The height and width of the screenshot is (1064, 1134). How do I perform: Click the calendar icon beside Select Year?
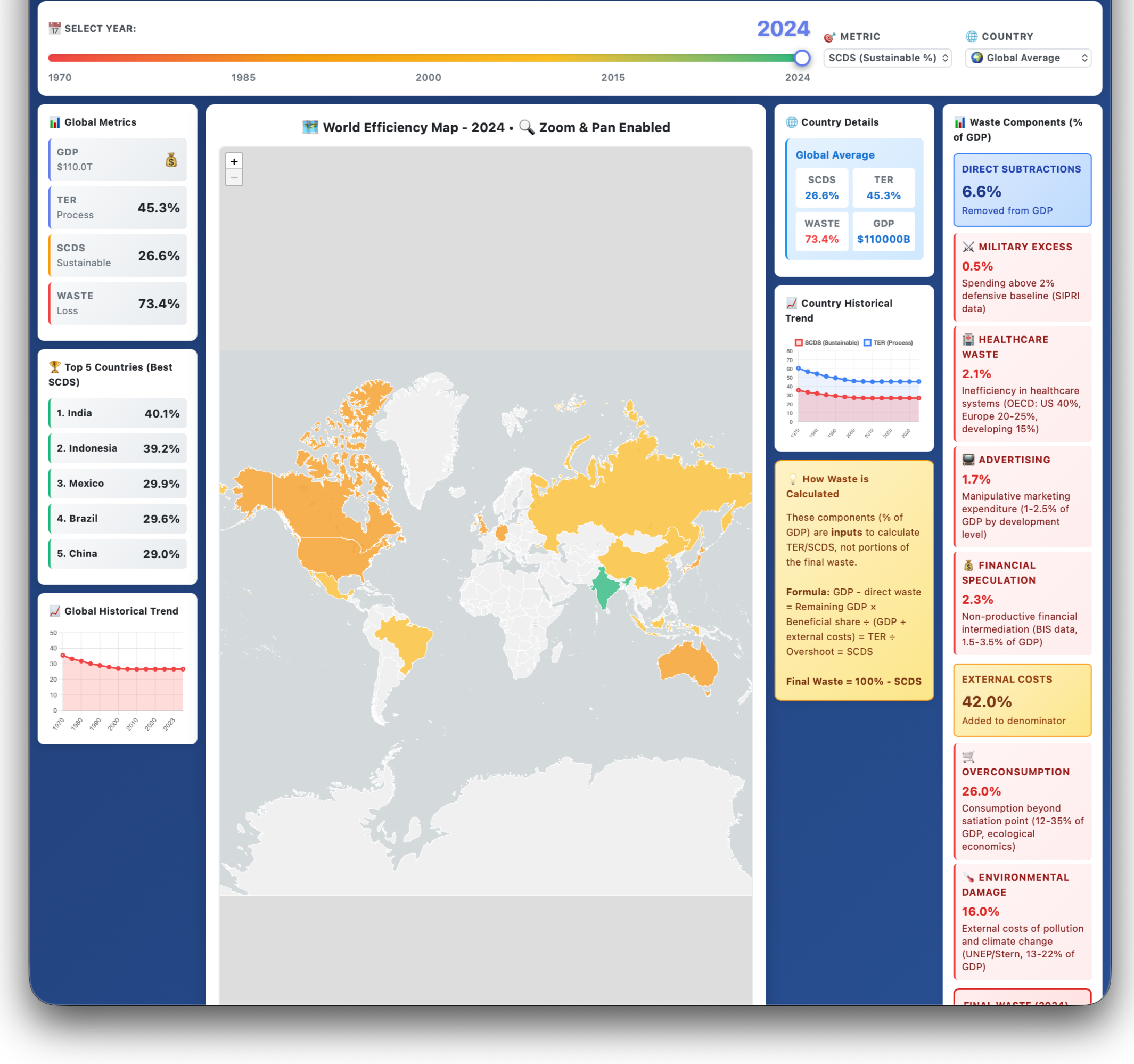tap(55, 29)
